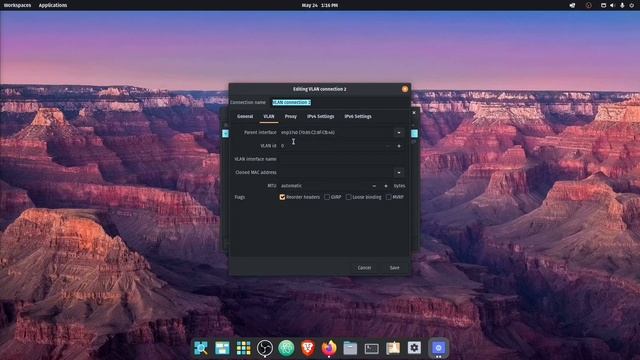Select the VLAN tab
The height and width of the screenshot is (360, 640).
click(x=269, y=116)
